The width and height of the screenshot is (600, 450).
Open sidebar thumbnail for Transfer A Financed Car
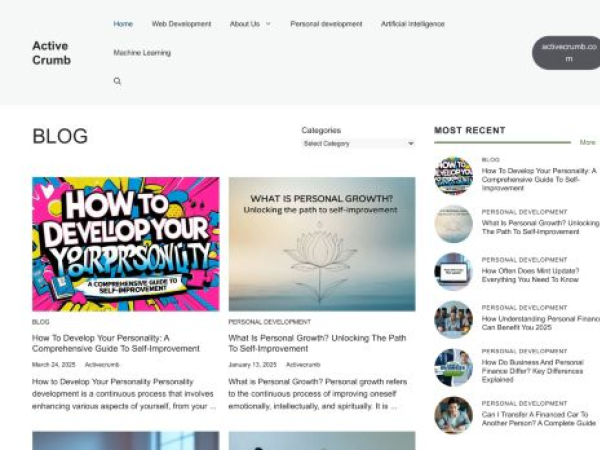(x=453, y=415)
